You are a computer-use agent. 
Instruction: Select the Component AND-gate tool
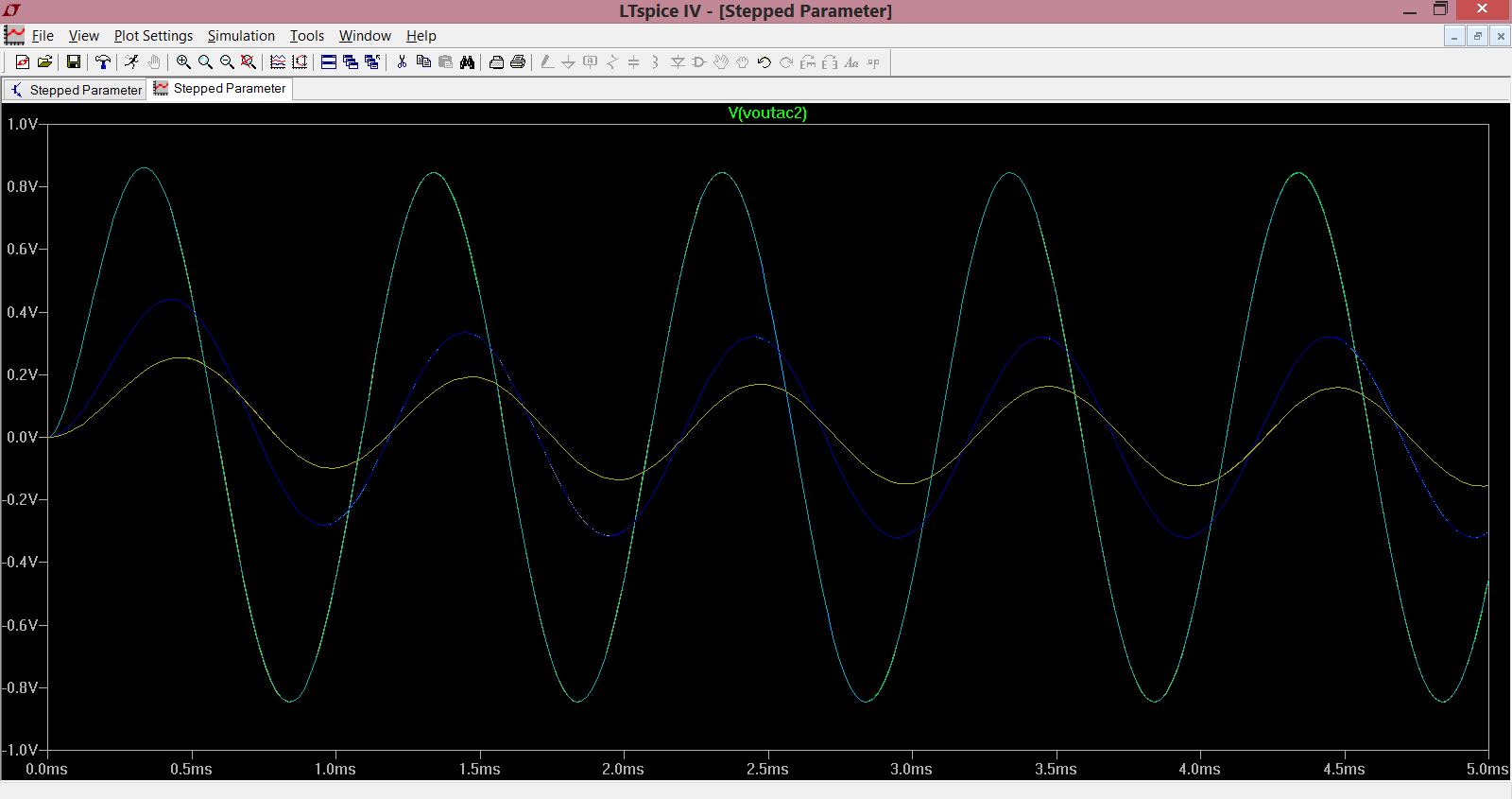[x=699, y=62]
